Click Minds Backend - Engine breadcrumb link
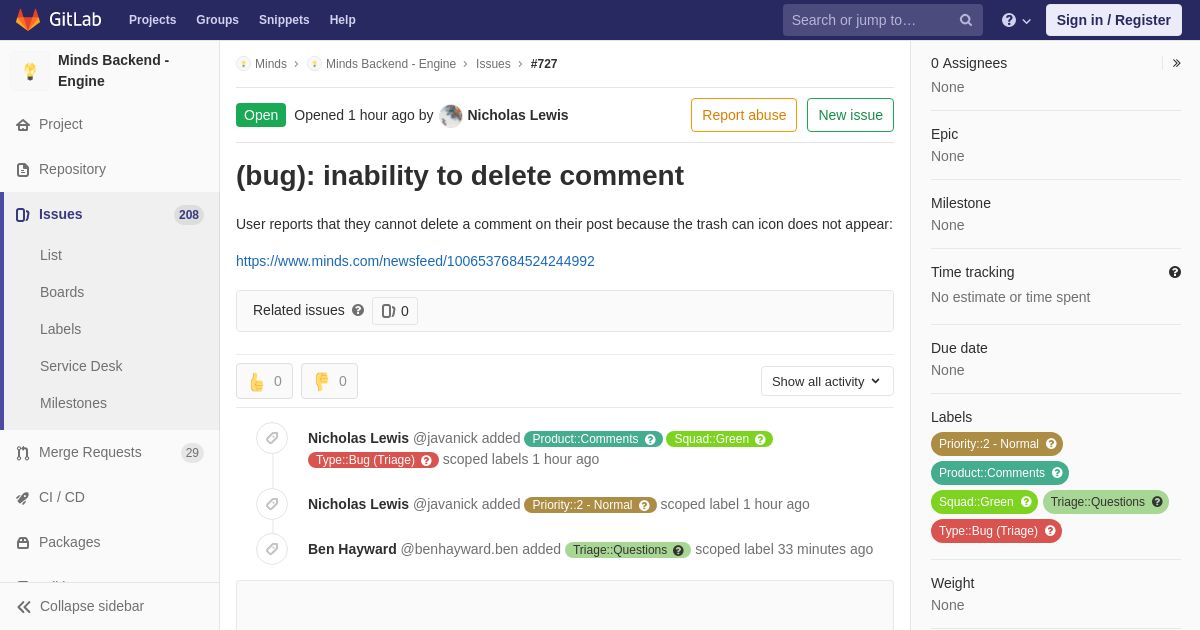Viewport: 1200px width, 630px height. tap(391, 64)
